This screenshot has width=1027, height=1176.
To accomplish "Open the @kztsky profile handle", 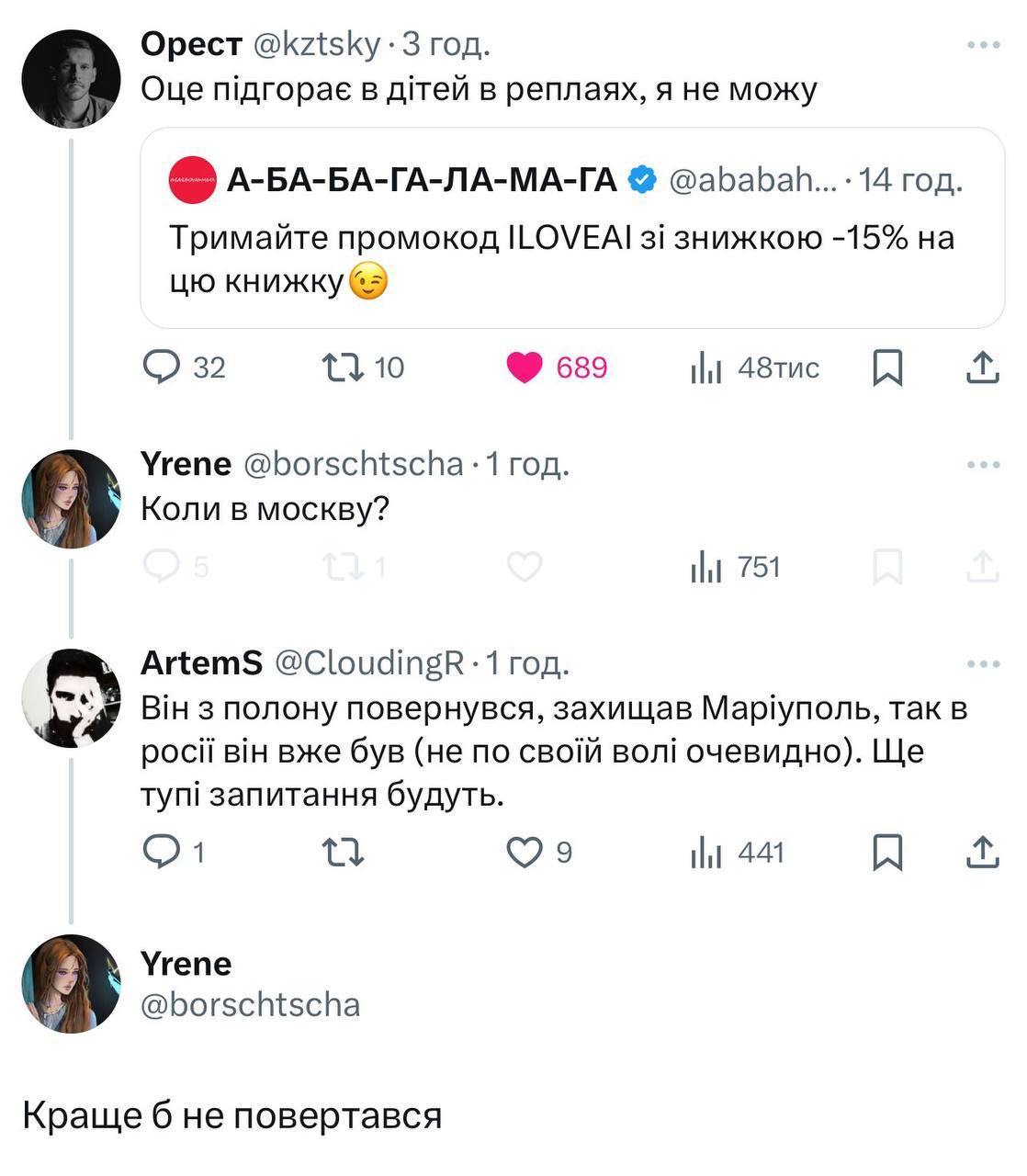I will pyautogui.click(x=316, y=44).
